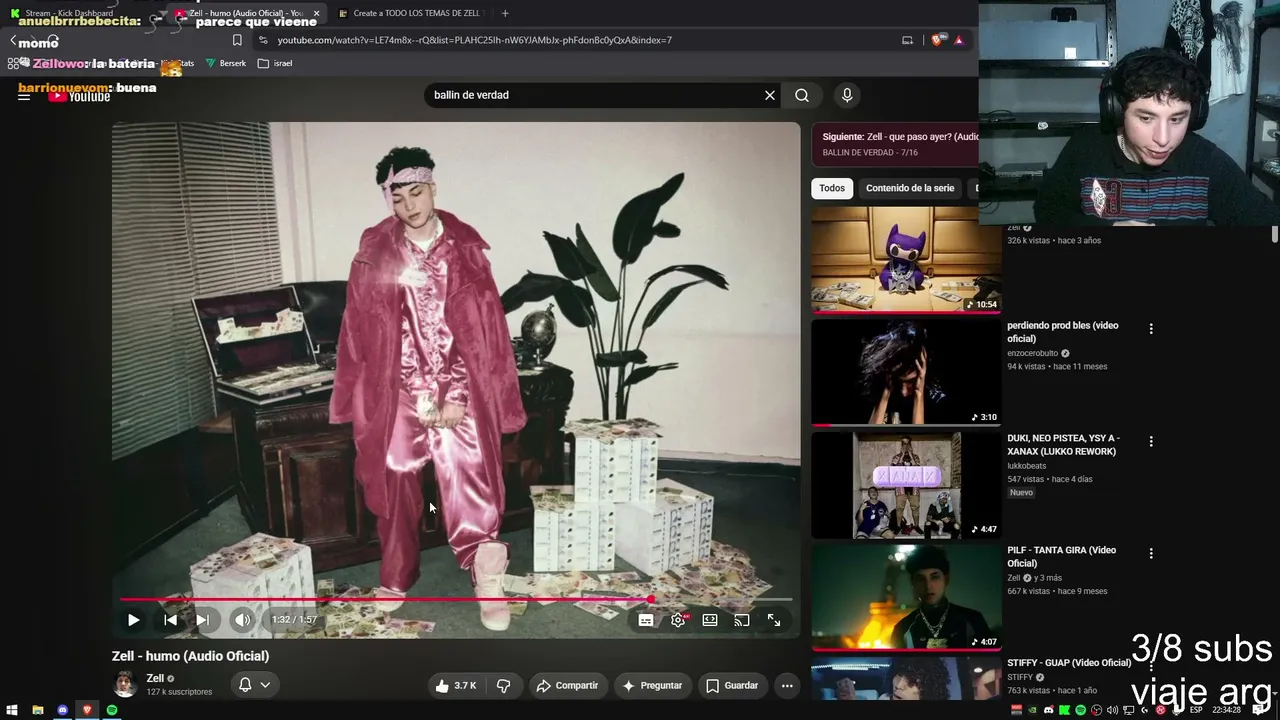Open the 'PILF - TANTA GIRA' thumbnail
The image size is (1280, 720).
[x=906, y=597]
